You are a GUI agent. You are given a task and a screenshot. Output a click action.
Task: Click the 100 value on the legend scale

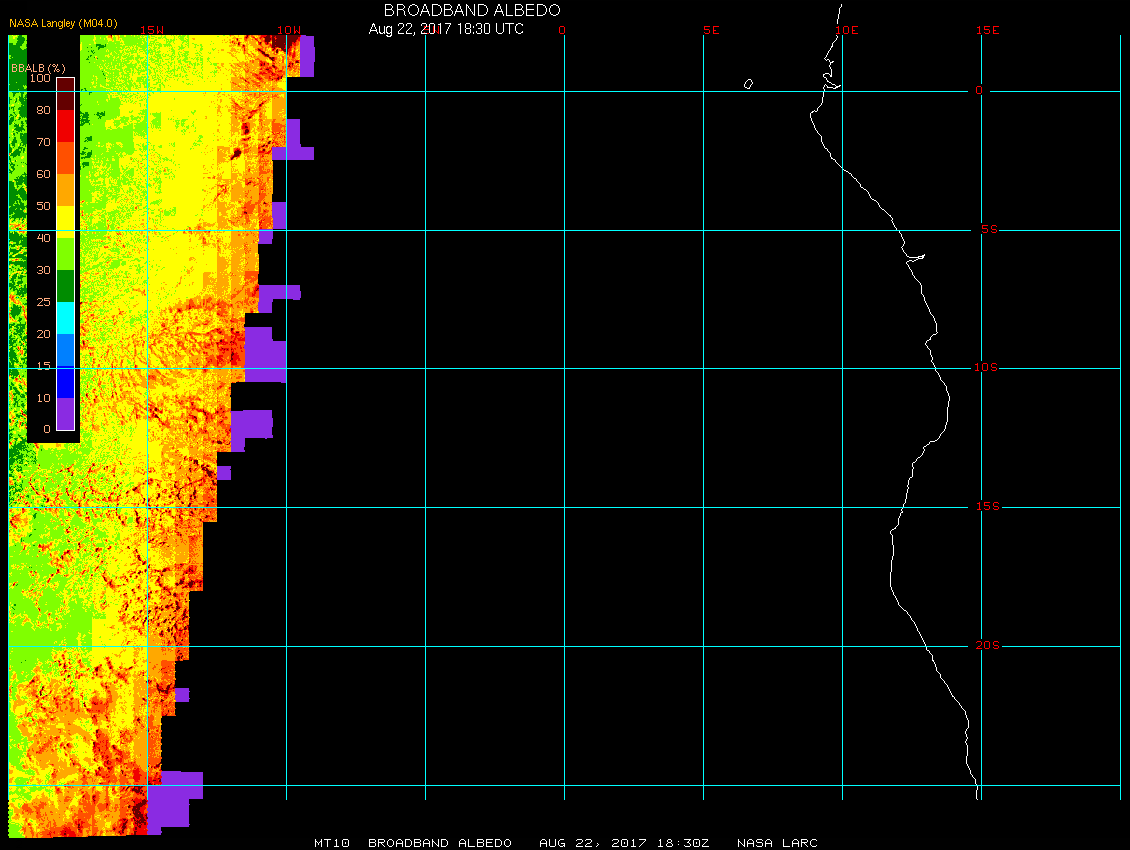click(x=40, y=78)
